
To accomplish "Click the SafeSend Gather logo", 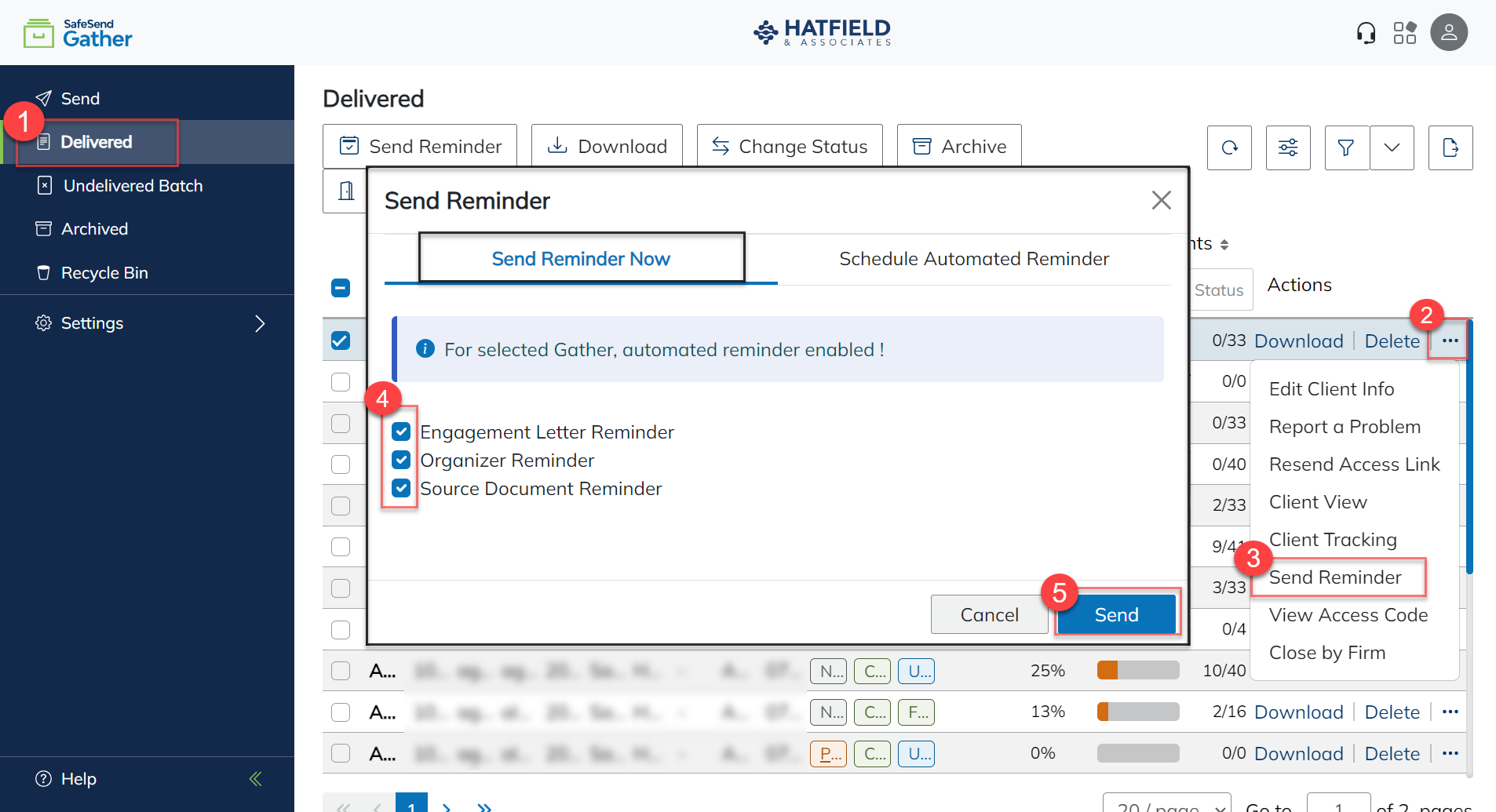I will click(x=76, y=32).
